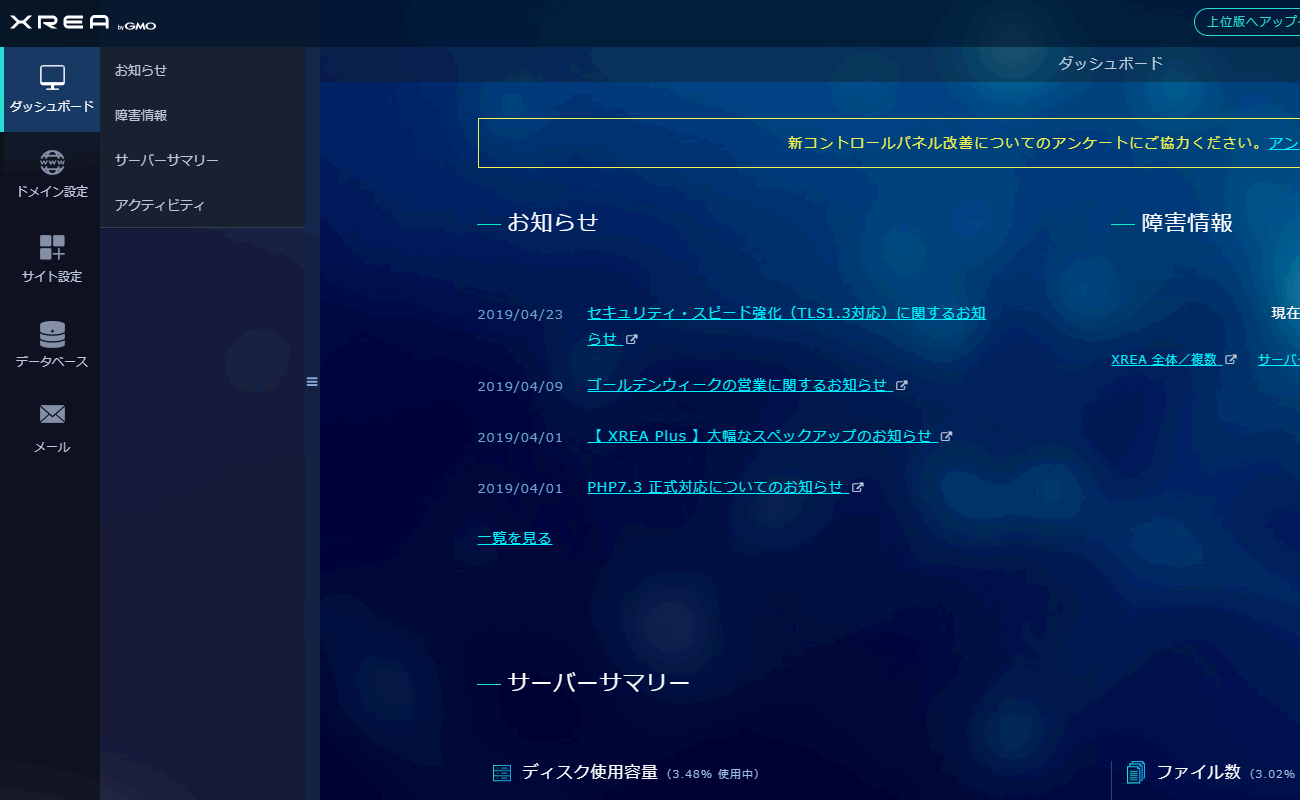Select サーバーサマリー in the submenu
Viewport: 1300px width, 800px height.
(x=166, y=160)
